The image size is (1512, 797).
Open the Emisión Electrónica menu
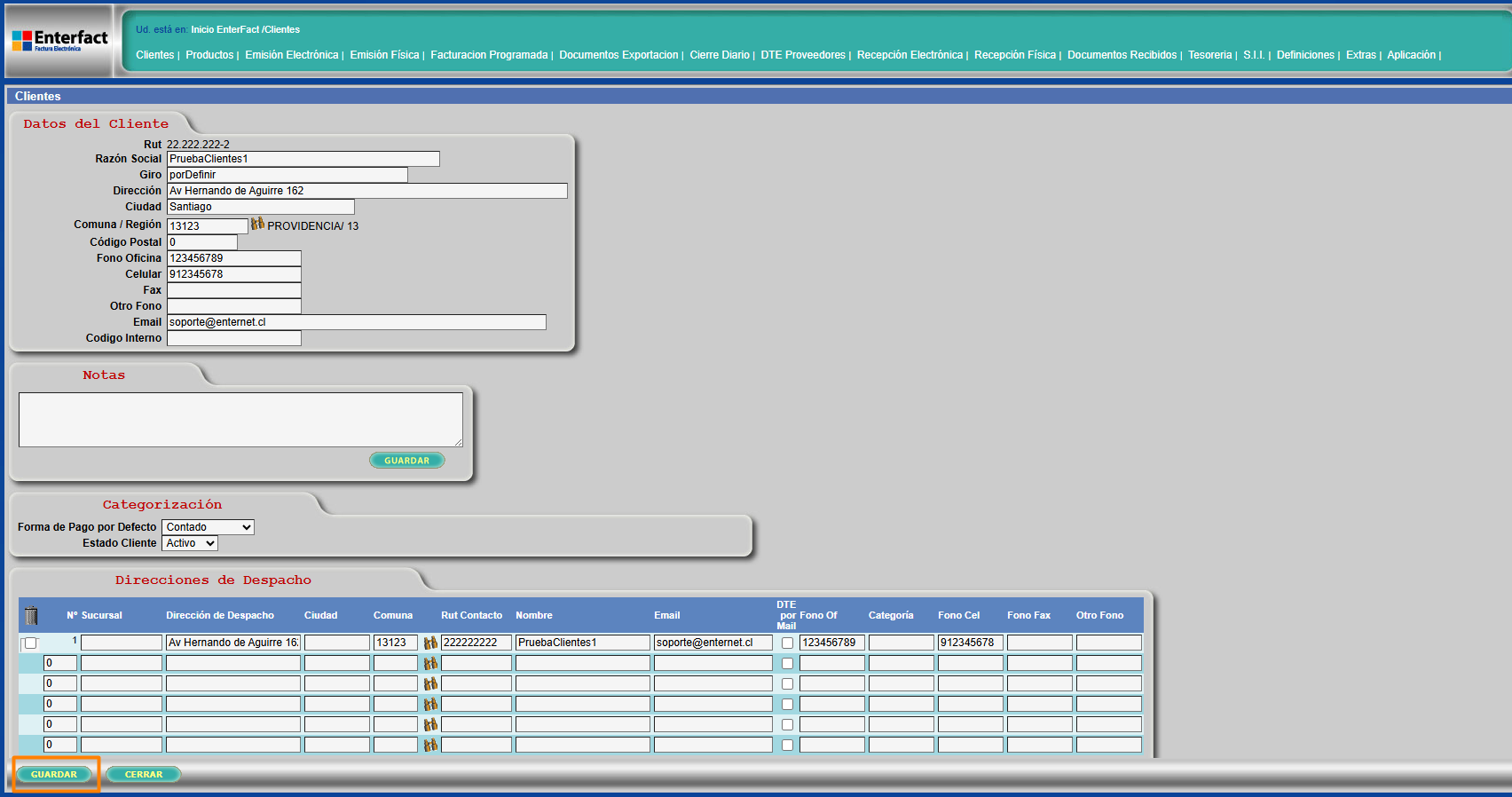point(291,55)
